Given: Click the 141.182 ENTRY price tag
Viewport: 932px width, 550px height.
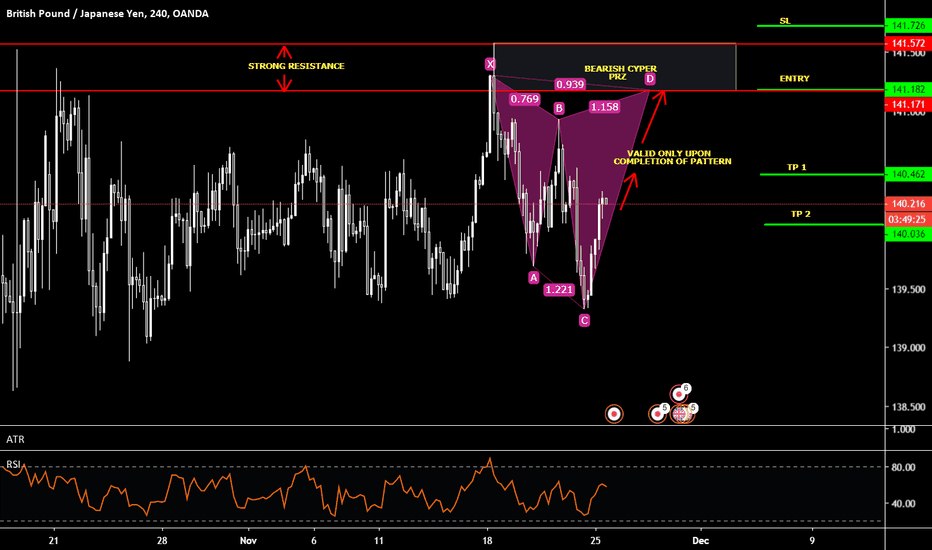Looking at the screenshot, I should point(906,90).
